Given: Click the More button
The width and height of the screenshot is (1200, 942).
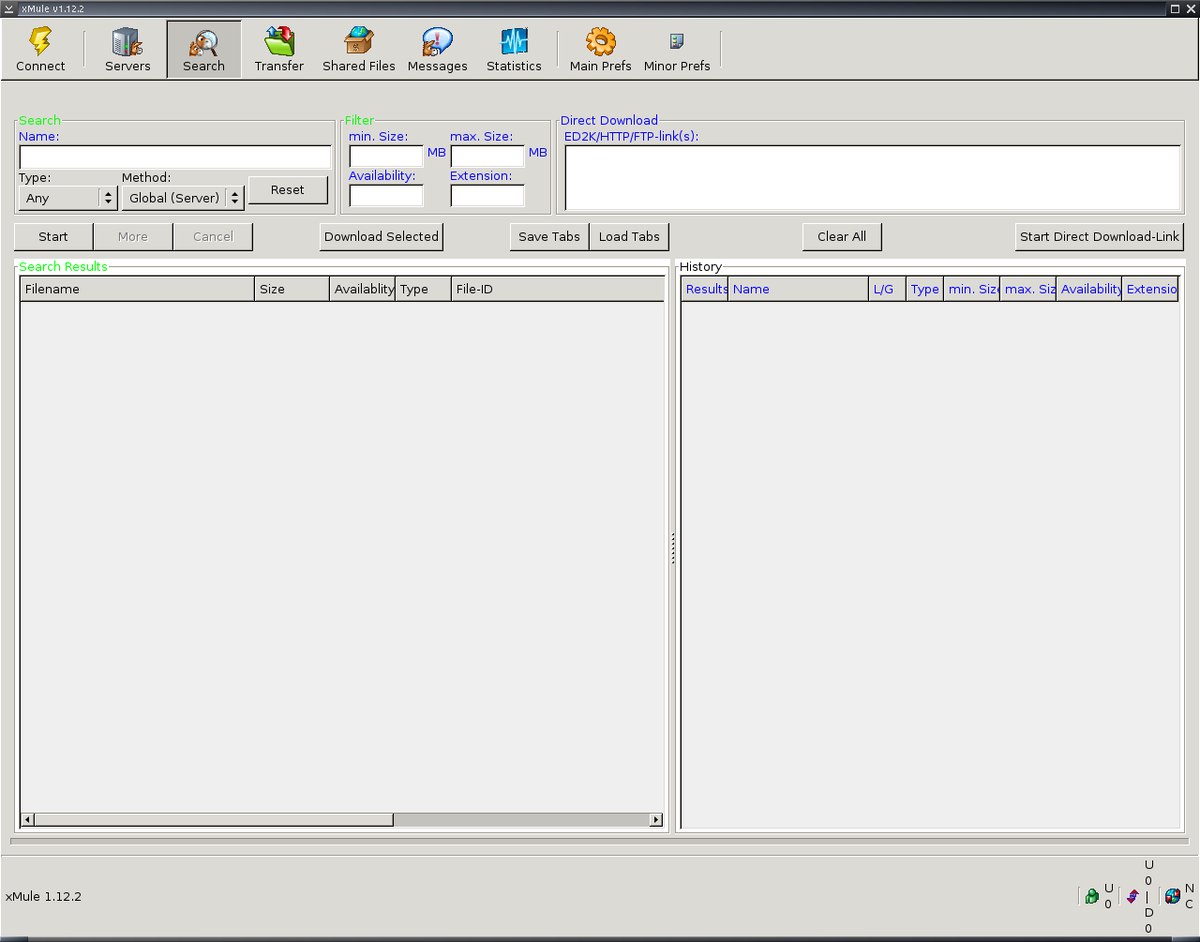Looking at the screenshot, I should [x=133, y=237].
